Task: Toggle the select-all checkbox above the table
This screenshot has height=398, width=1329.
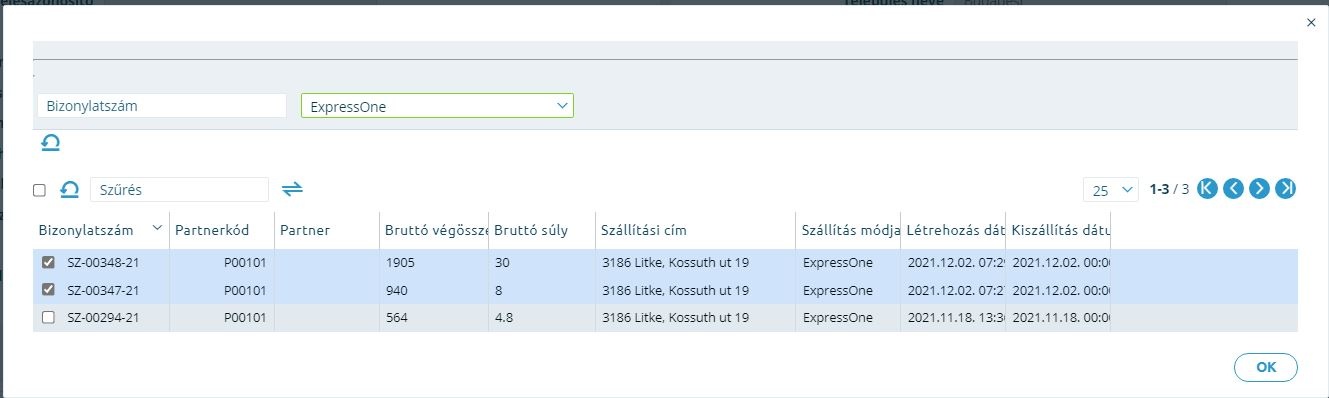Action: [39, 190]
